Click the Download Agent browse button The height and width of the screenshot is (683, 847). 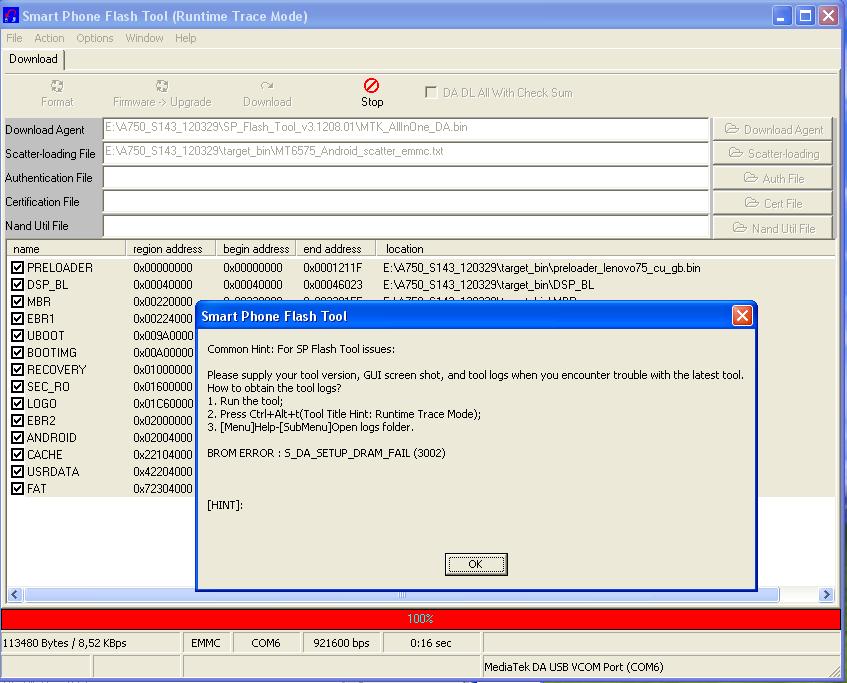click(772, 129)
